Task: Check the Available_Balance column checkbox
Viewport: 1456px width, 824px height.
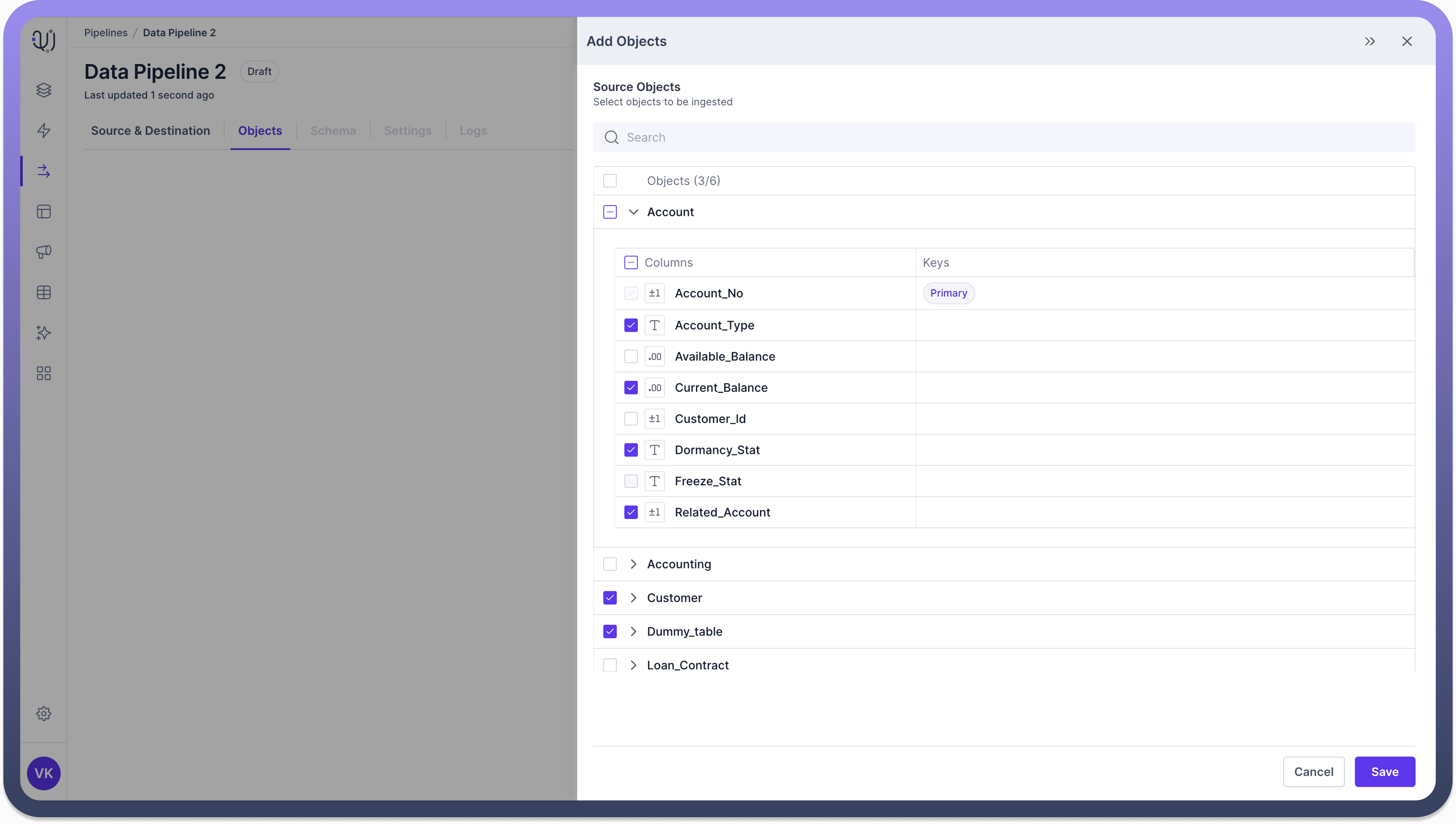Action: [x=630, y=357]
